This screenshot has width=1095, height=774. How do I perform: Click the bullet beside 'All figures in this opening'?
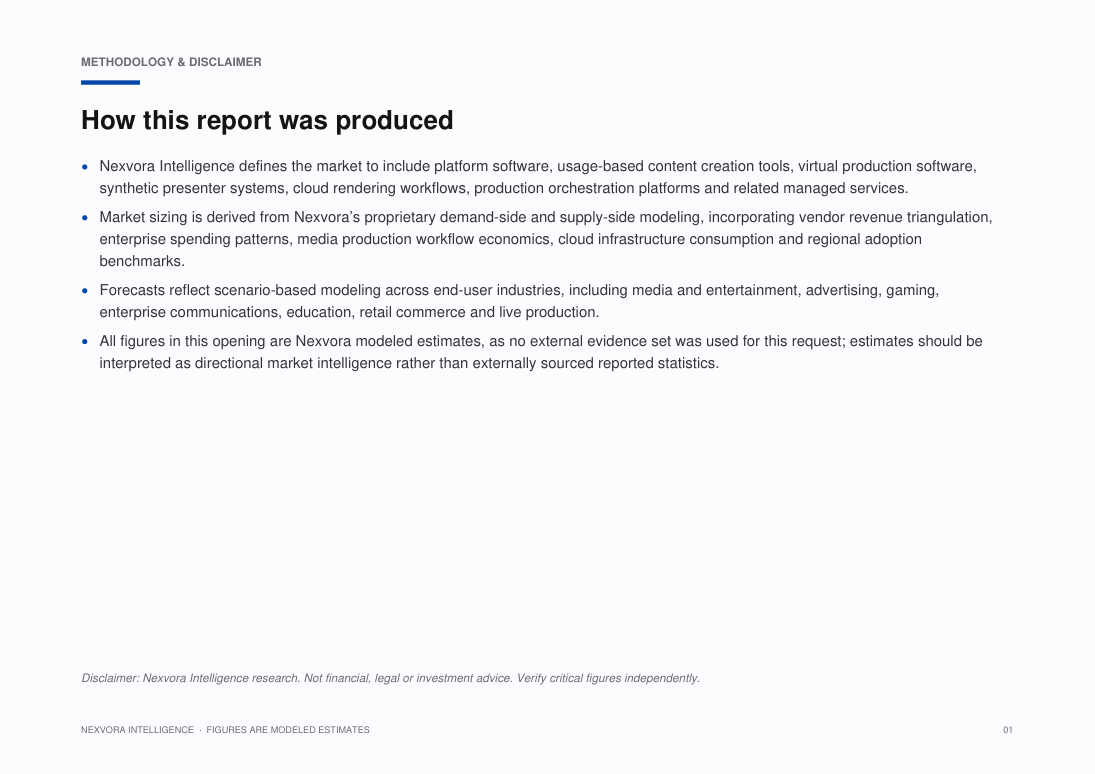85,342
